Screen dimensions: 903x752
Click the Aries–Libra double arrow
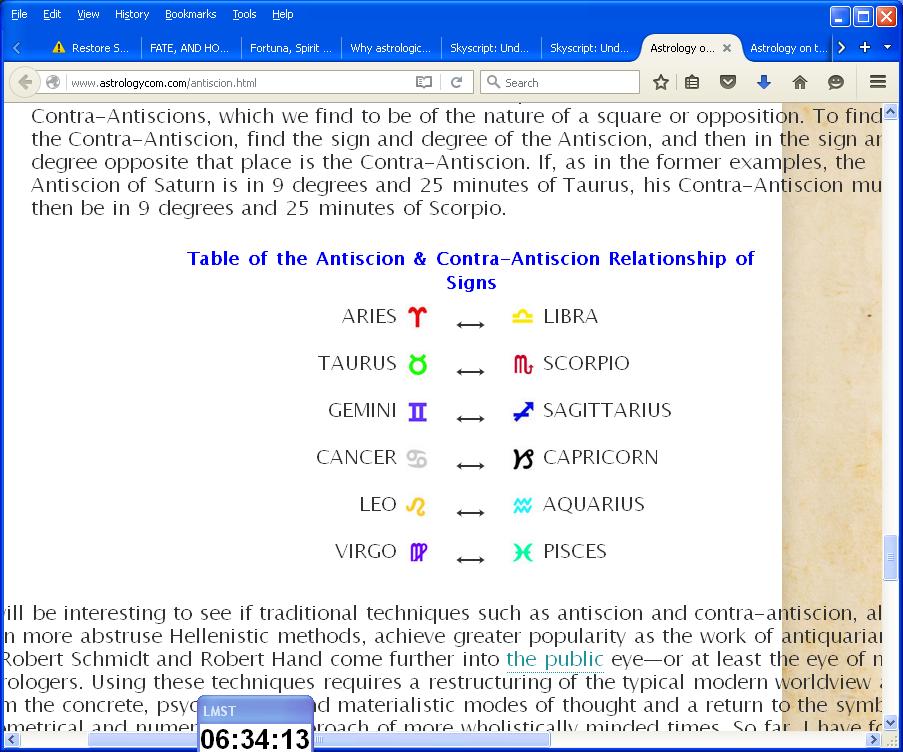point(470,325)
